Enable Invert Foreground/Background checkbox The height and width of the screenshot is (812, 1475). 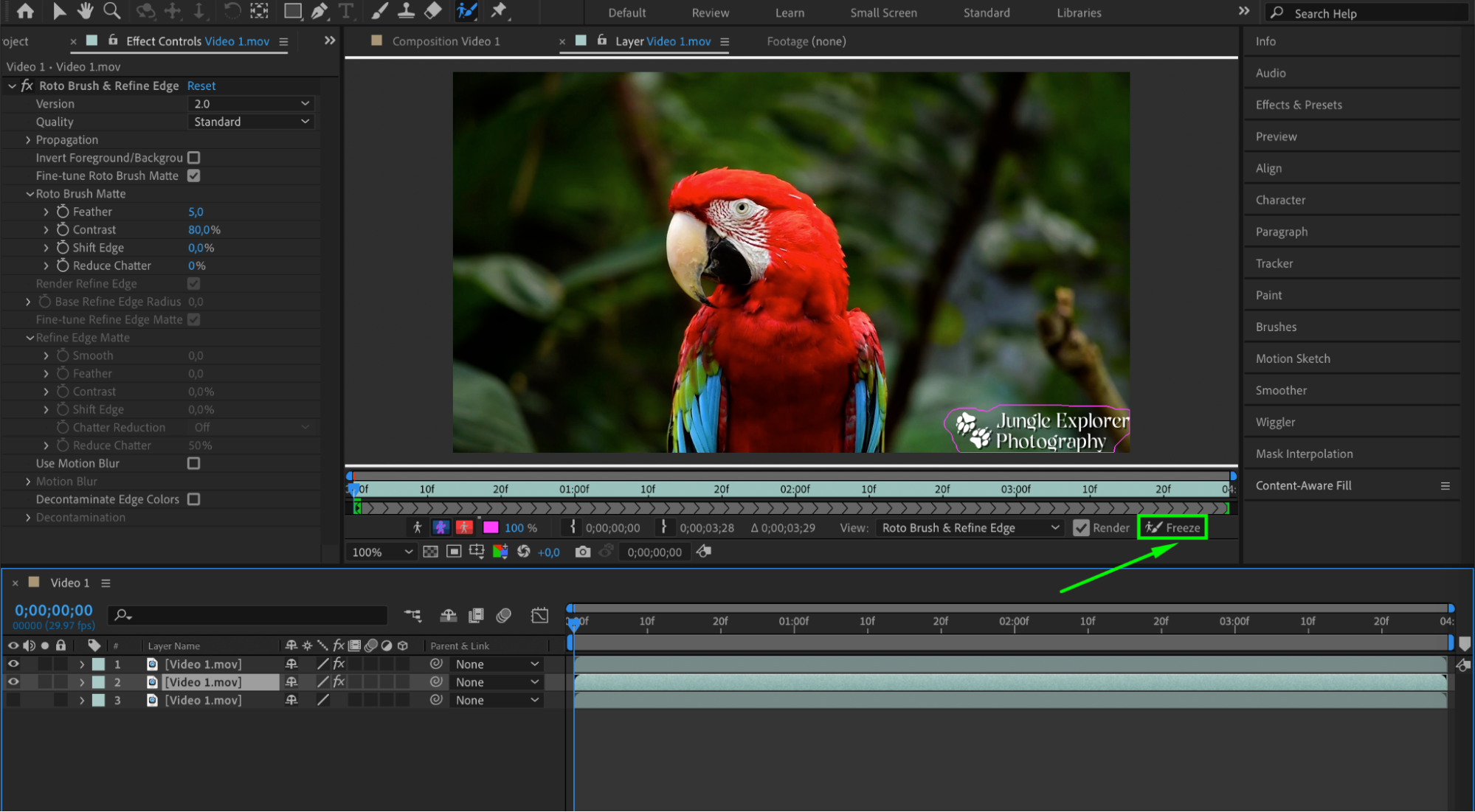(x=193, y=158)
